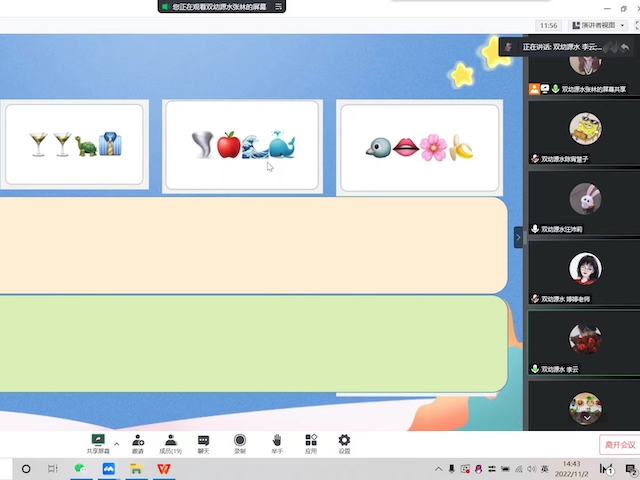Image resolution: width=640 pixels, height=480 pixels.
Task: Open the 应用 apps menu
Action: pos(311,444)
